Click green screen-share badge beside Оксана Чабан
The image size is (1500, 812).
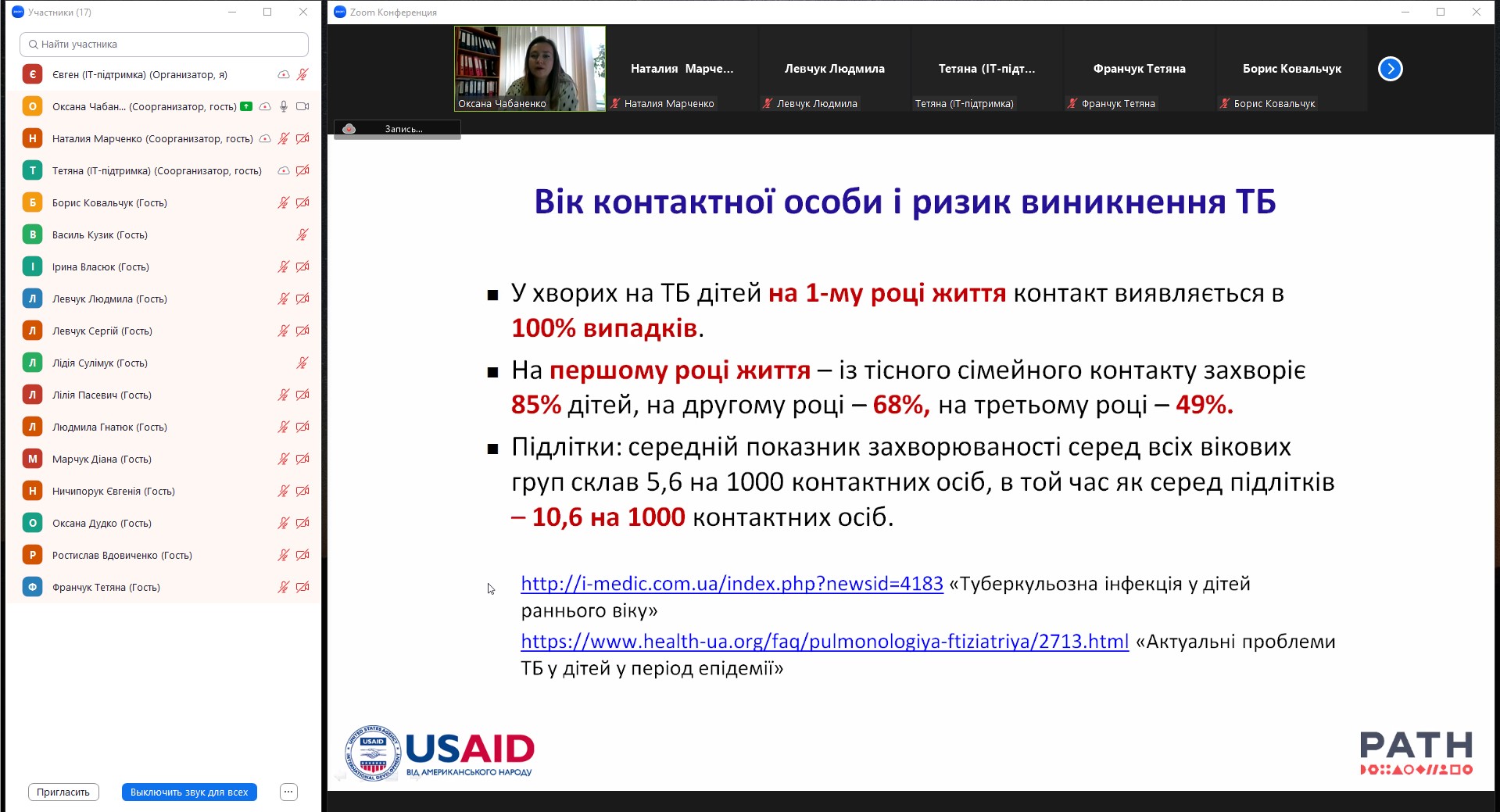(x=246, y=106)
